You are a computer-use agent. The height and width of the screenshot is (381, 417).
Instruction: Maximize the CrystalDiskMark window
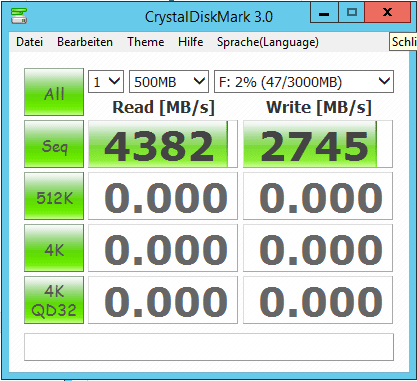click(351, 12)
